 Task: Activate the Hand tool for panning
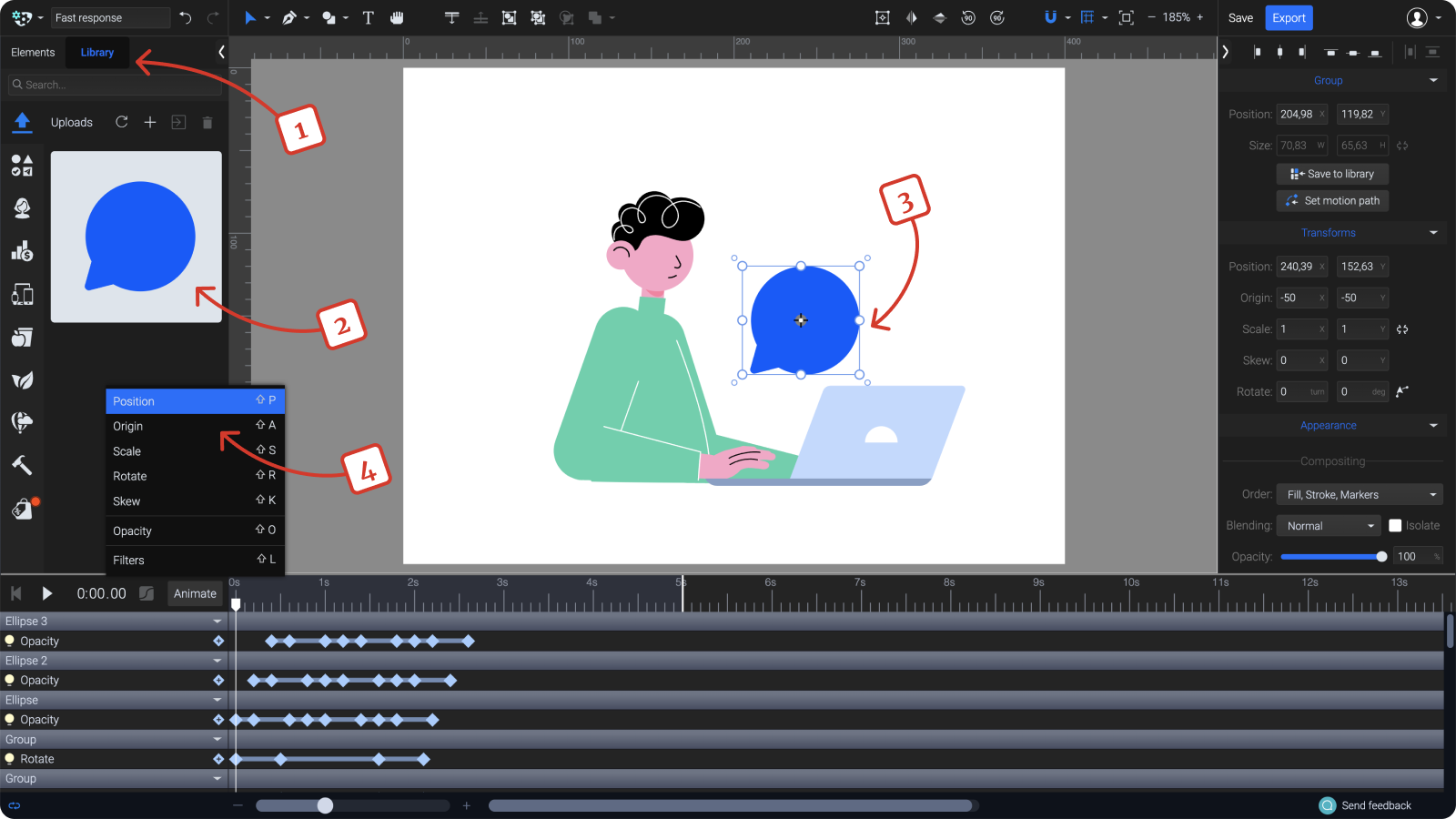click(397, 17)
